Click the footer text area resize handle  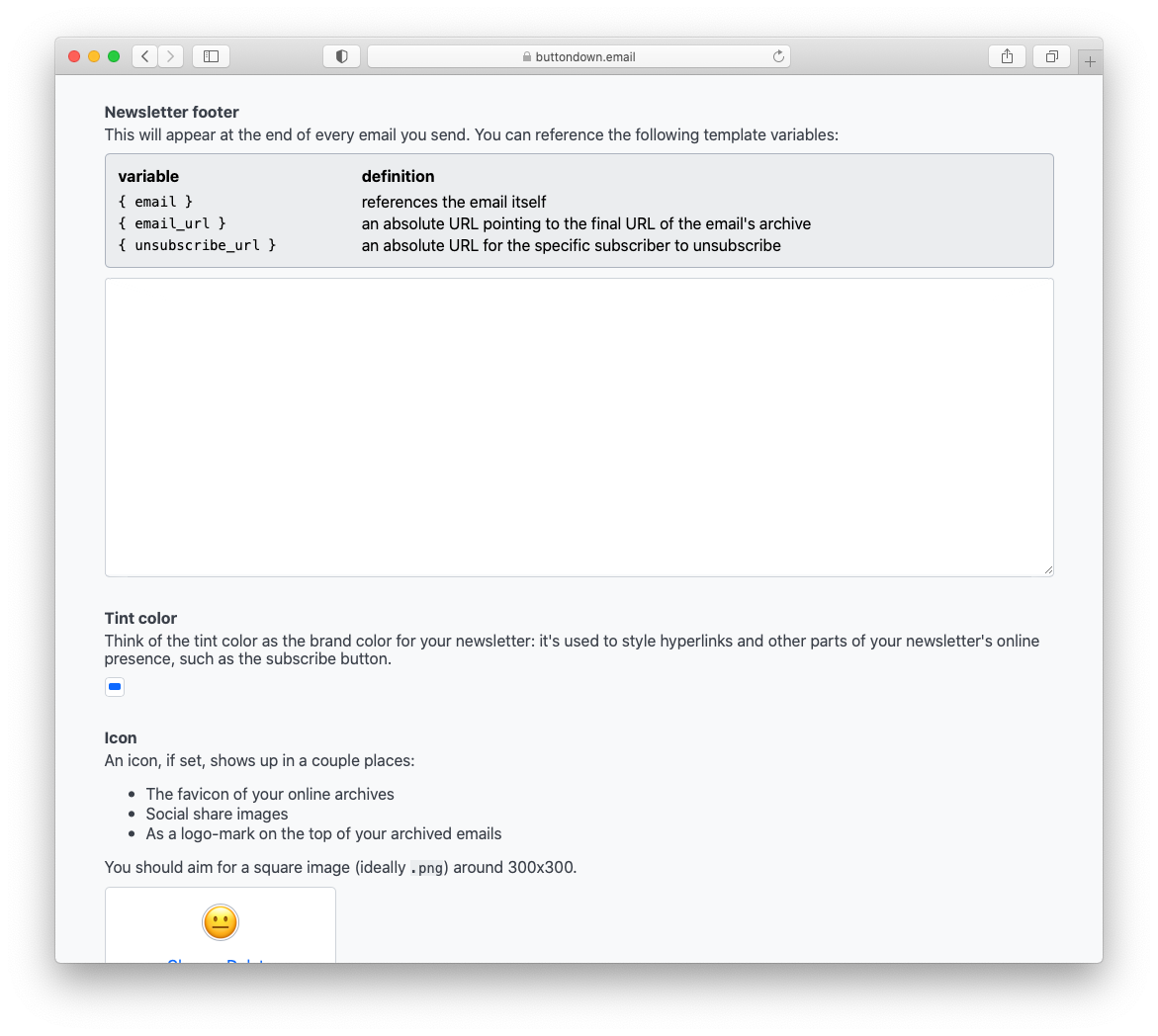(1048, 570)
